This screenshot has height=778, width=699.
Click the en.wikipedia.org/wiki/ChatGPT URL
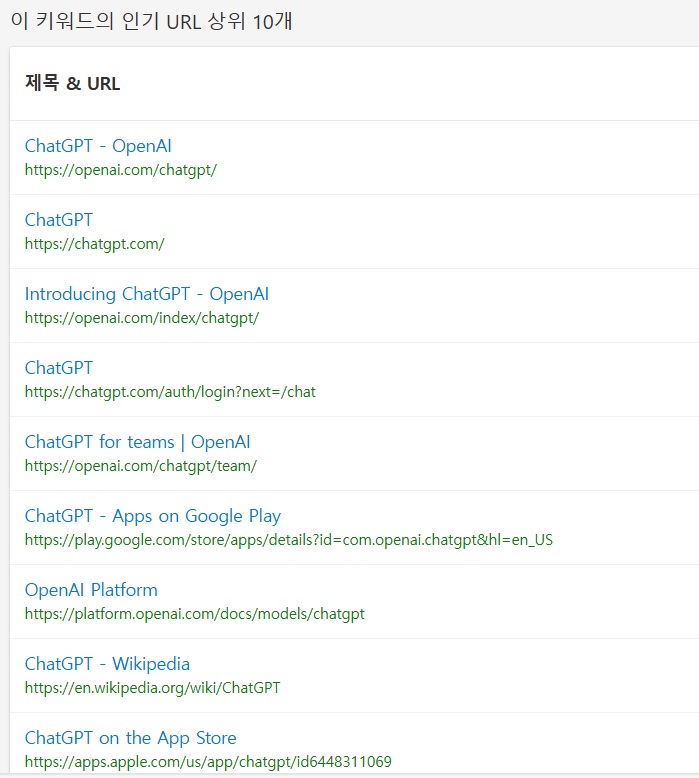point(153,688)
